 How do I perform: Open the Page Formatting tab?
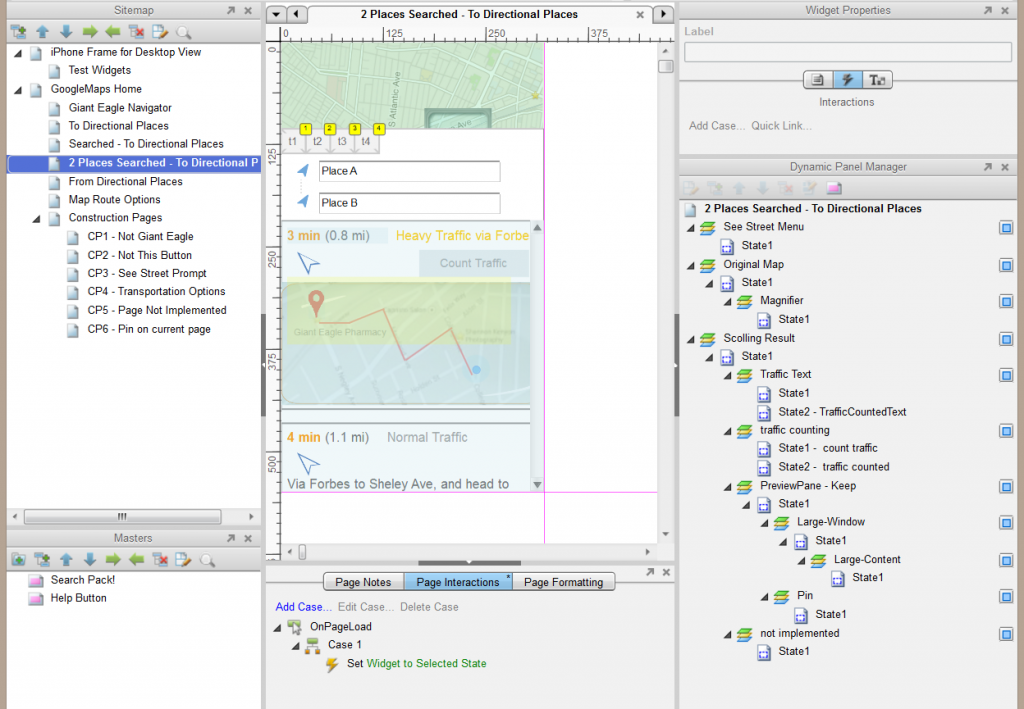click(x=563, y=582)
